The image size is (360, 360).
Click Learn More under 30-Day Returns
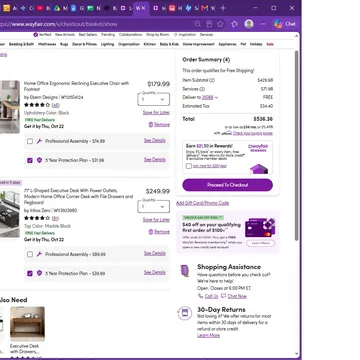coord(208,335)
